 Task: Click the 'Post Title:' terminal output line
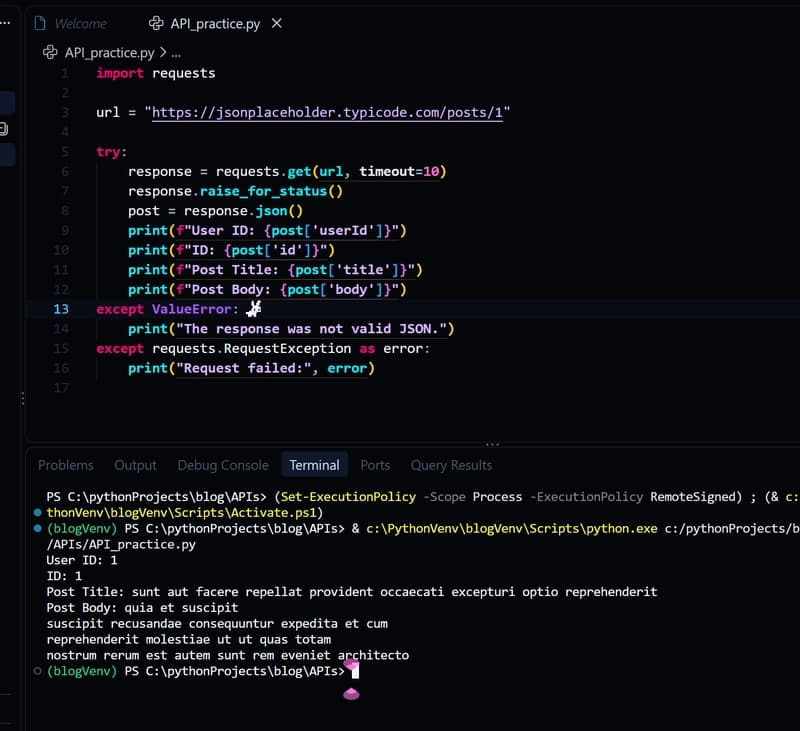(352, 592)
